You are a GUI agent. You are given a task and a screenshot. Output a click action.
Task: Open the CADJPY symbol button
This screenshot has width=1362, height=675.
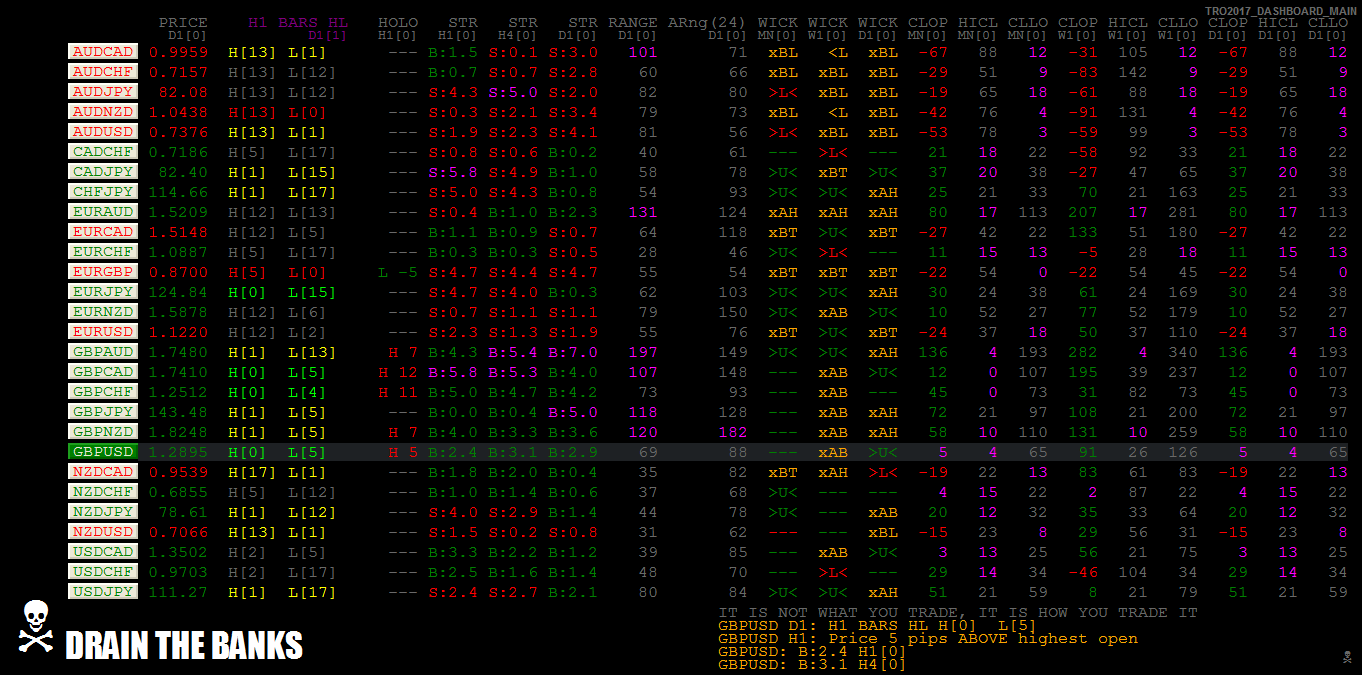103,171
